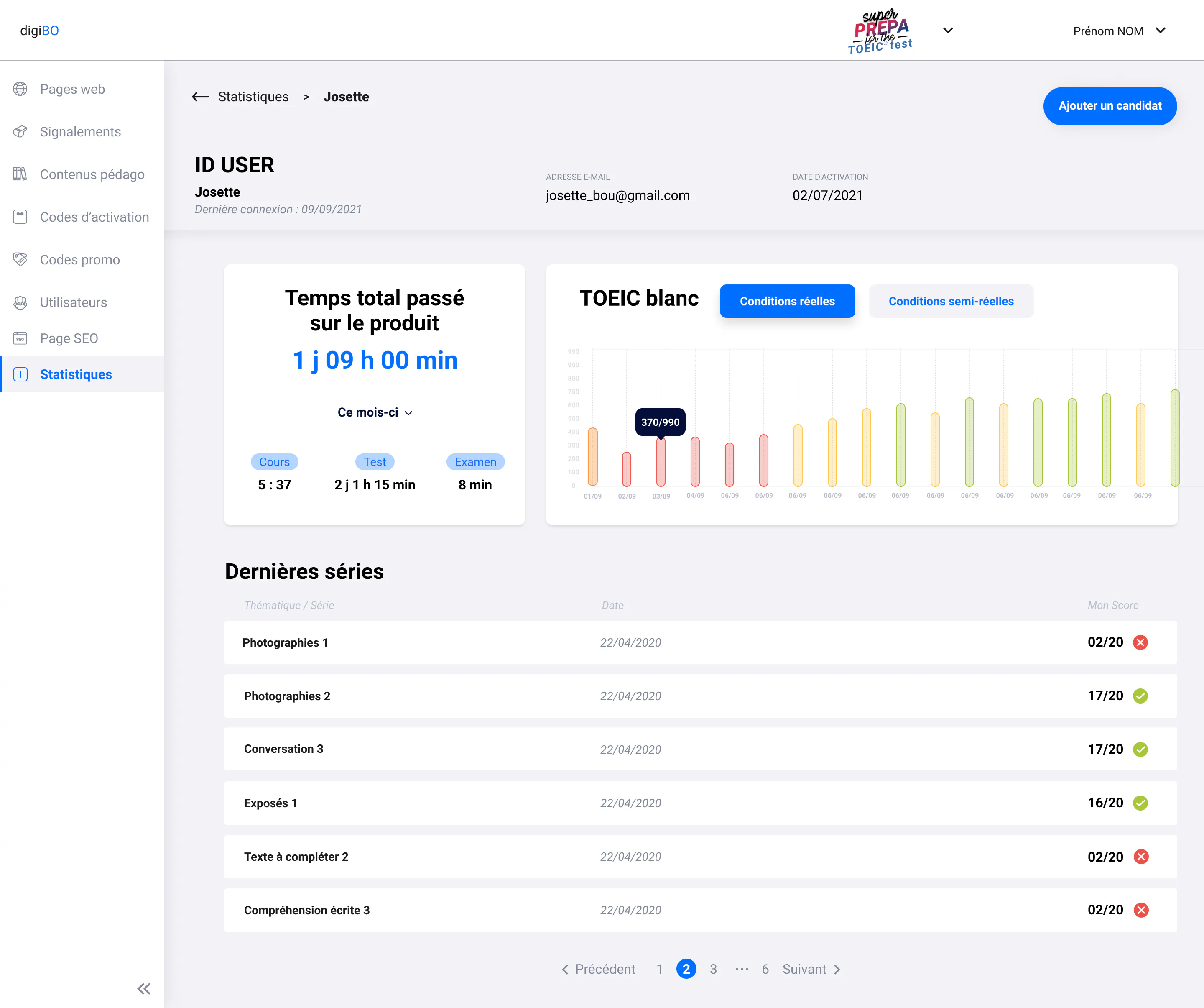Click the green check icon for Exposés 1
This screenshot has height=1008, width=1204.
click(1140, 803)
